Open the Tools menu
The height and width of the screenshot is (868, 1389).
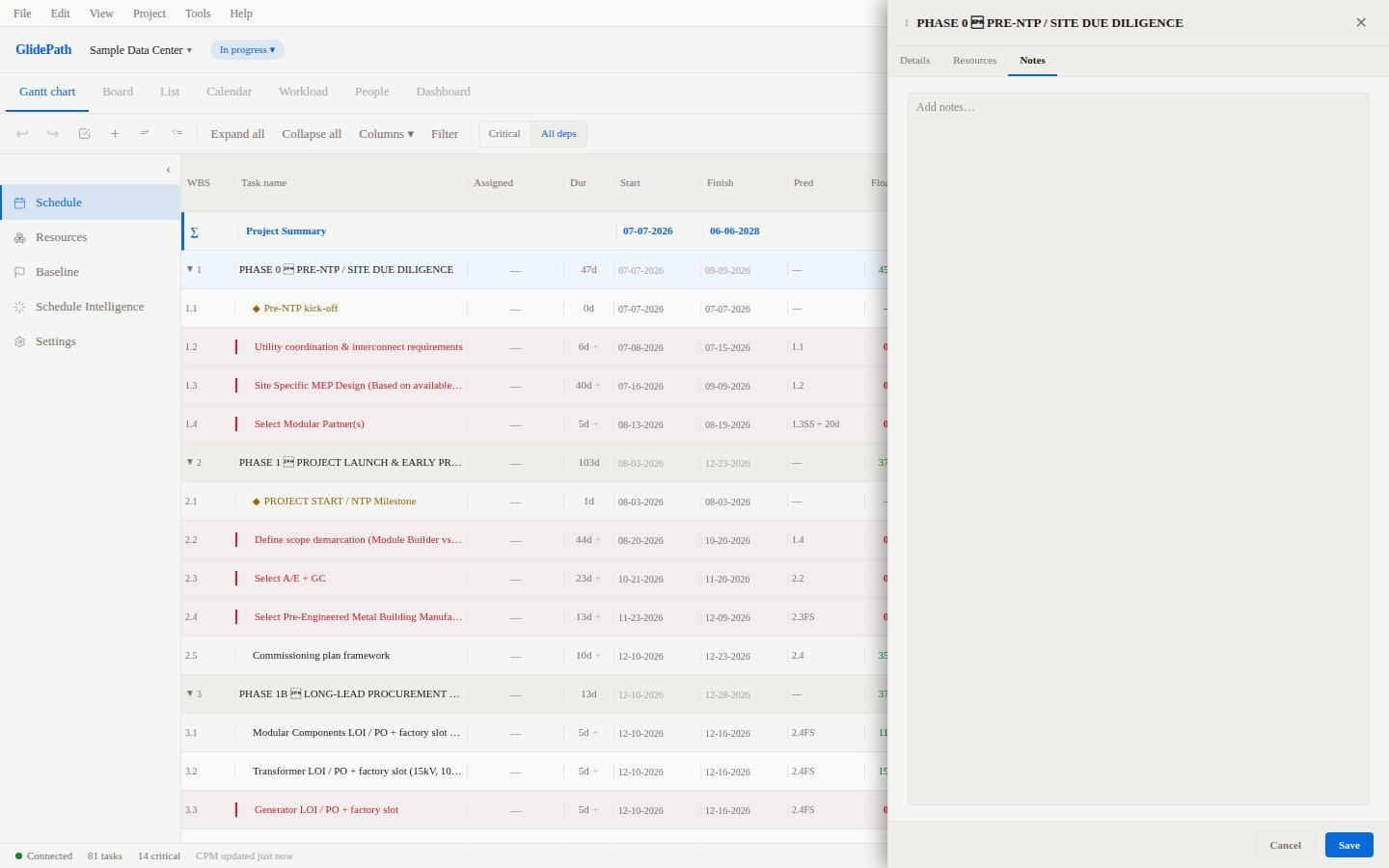click(198, 14)
